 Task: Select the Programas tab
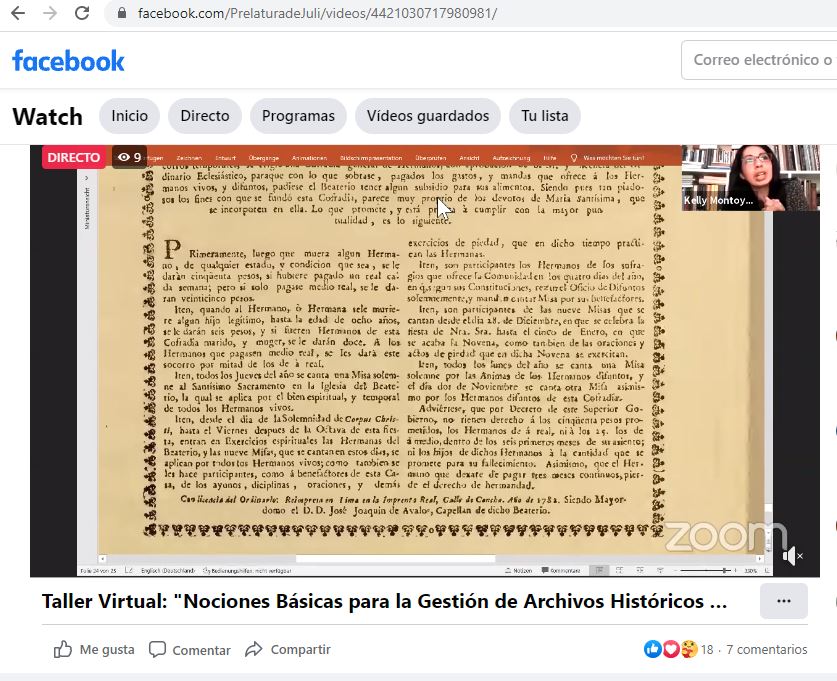(x=298, y=116)
